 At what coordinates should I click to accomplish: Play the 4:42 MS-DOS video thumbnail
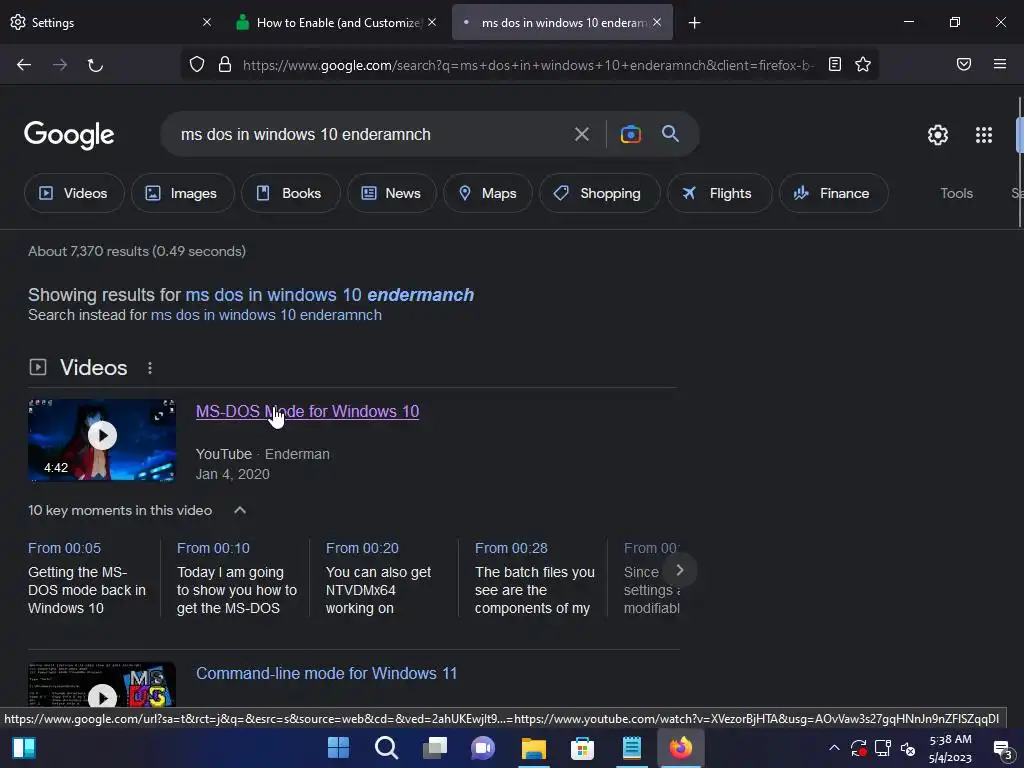(102, 440)
